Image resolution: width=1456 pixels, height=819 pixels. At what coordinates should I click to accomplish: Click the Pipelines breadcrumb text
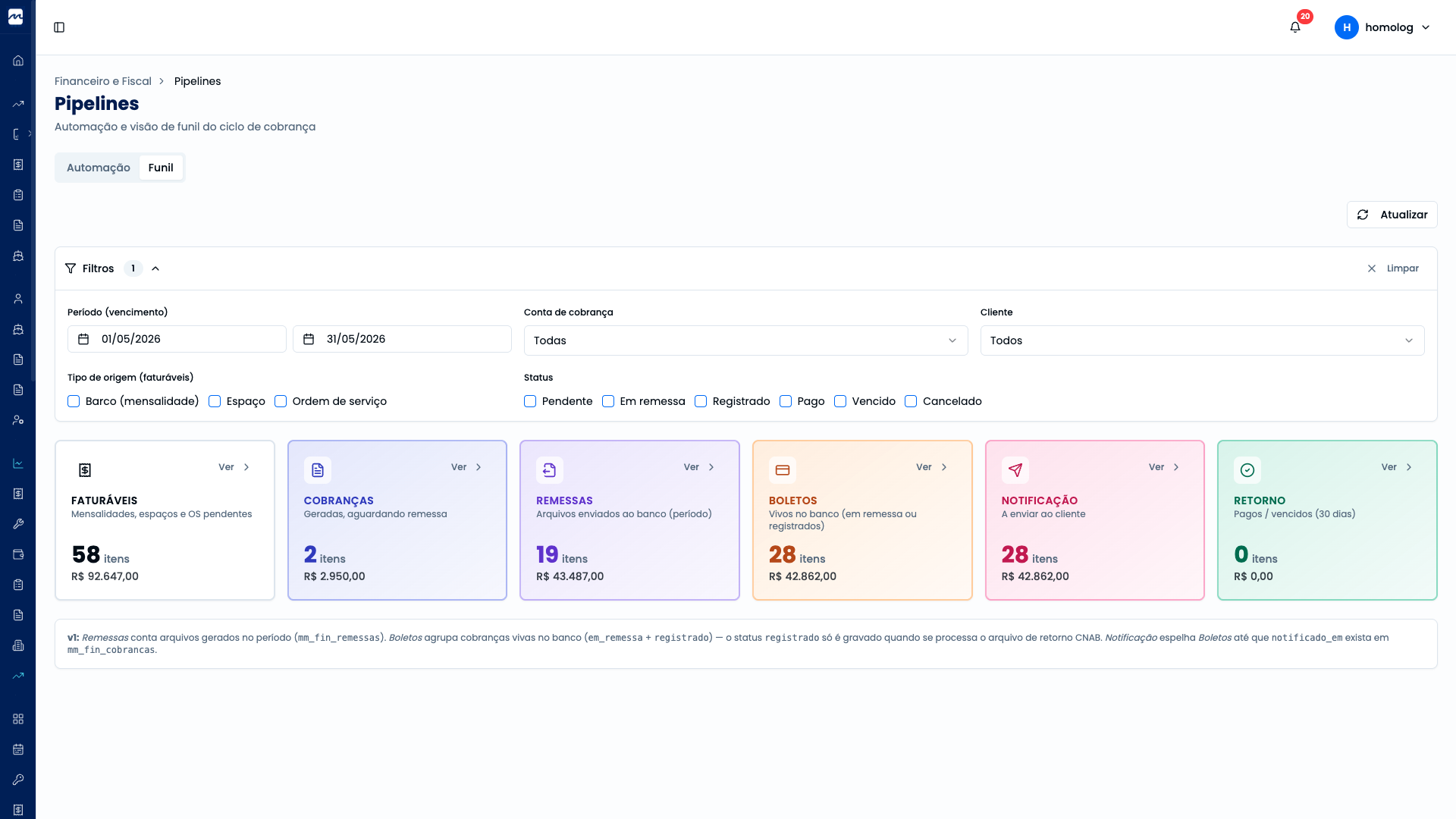pos(197,81)
